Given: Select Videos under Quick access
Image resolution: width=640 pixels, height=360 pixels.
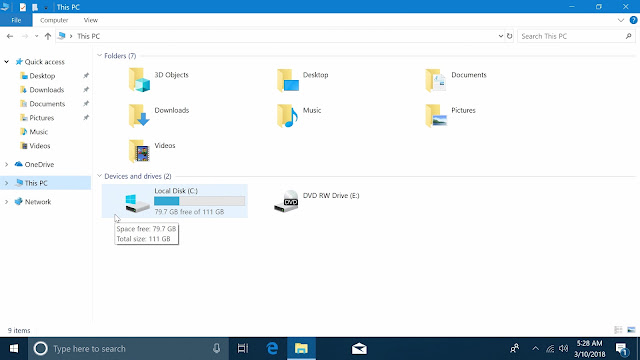Looking at the screenshot, I should [x=40, y=146].
